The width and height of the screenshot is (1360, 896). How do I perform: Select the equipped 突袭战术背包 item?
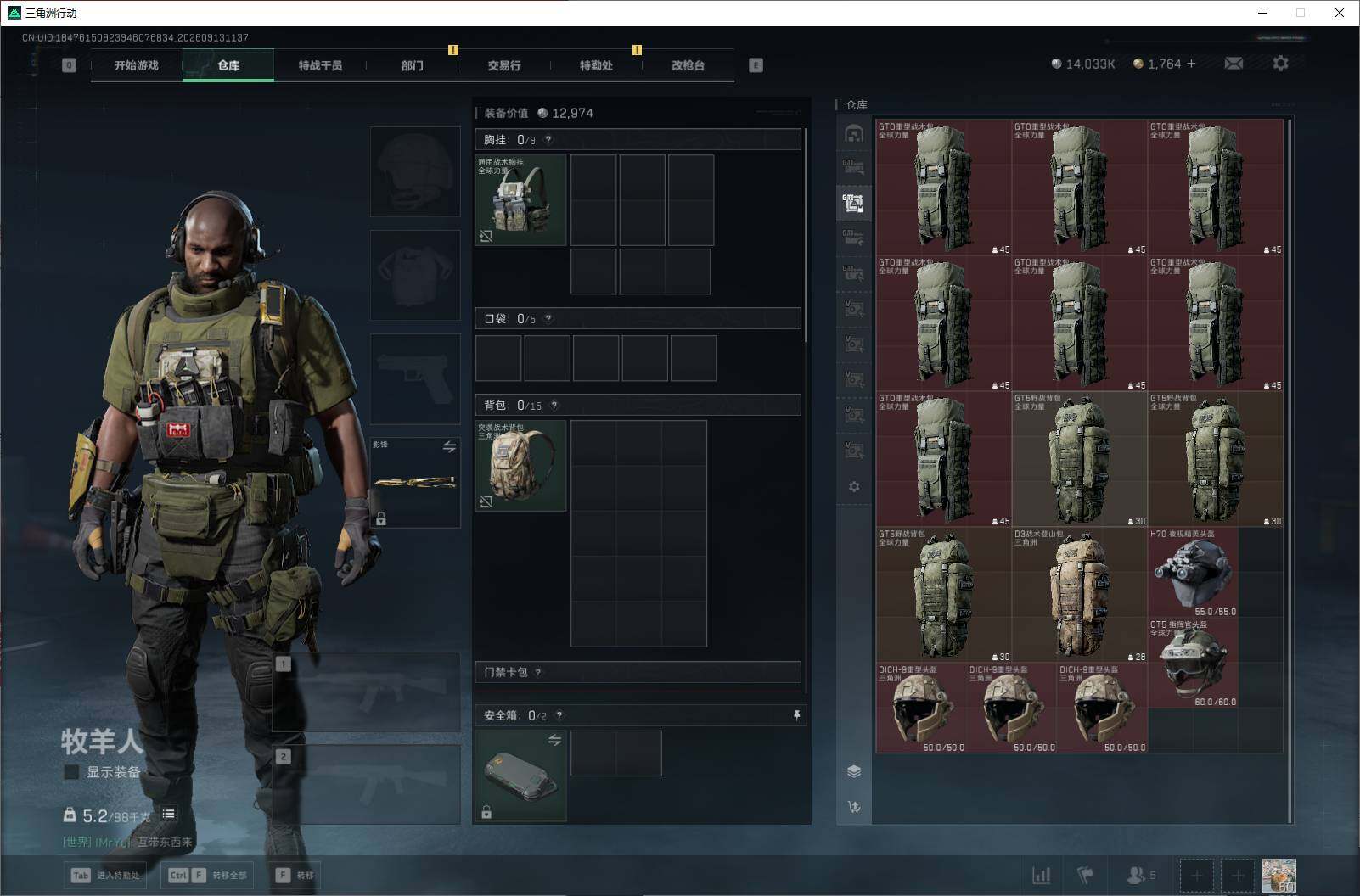520,466
